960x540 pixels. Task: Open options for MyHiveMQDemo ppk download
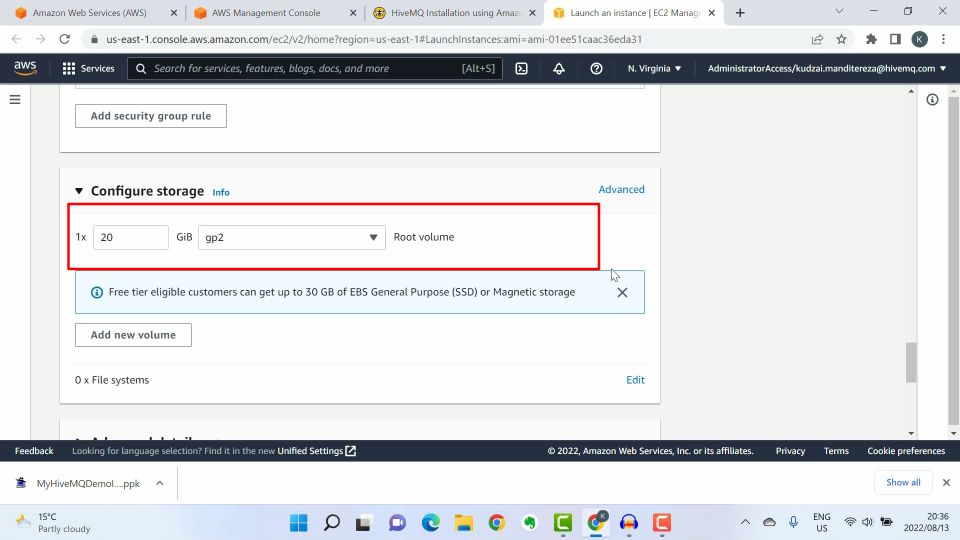(159, 483)
